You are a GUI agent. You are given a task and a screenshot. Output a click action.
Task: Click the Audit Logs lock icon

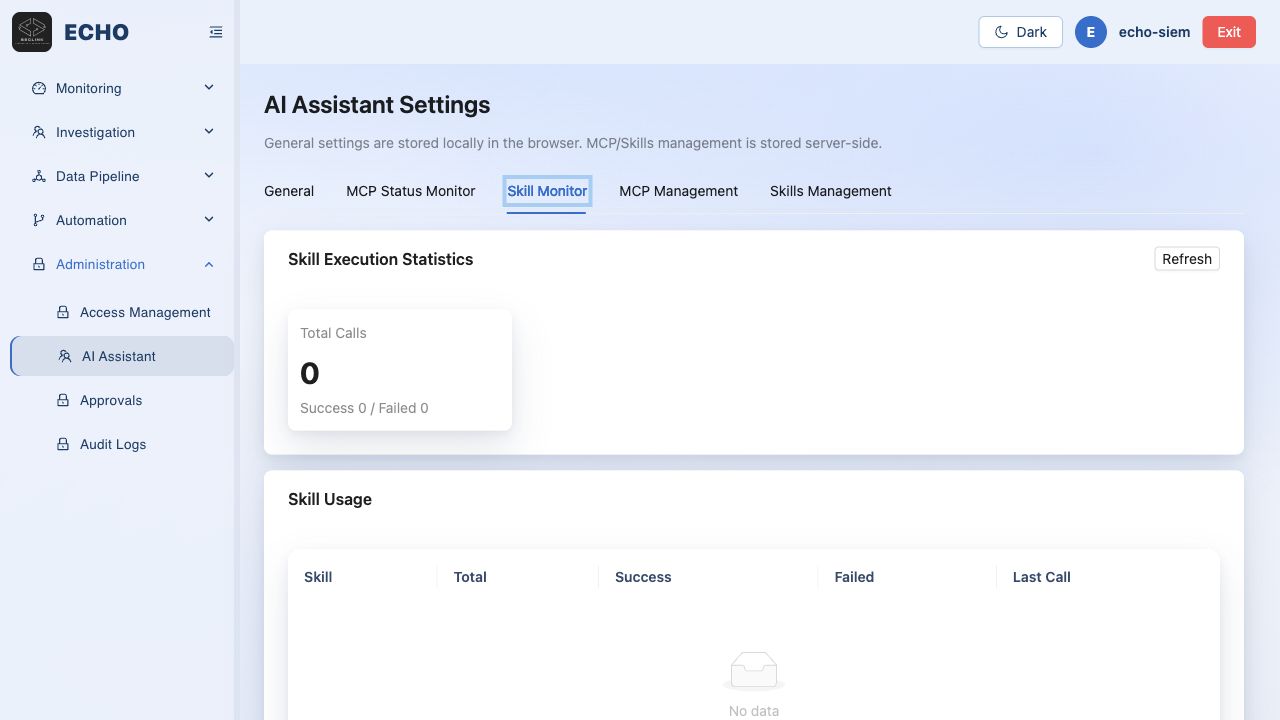point(63,444)
